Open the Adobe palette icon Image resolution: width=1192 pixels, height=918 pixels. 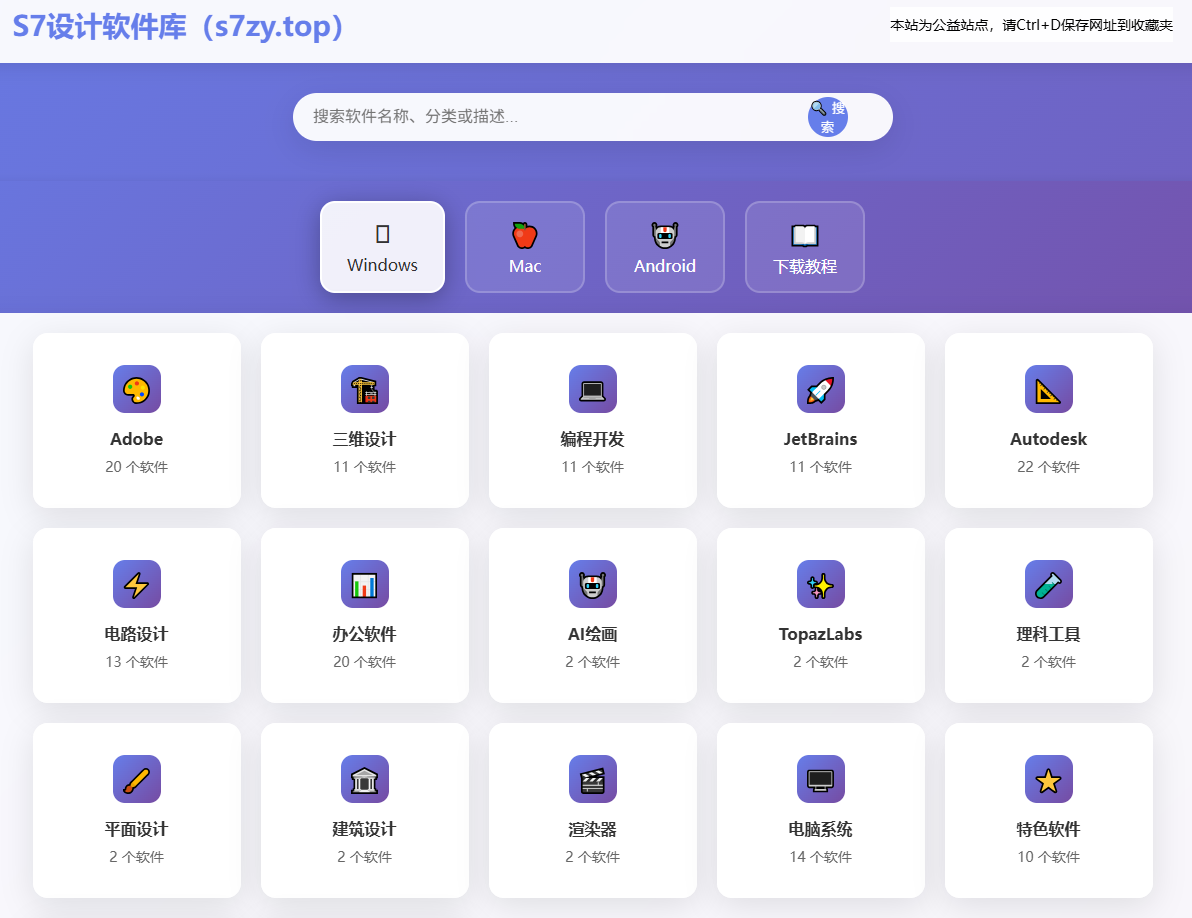pyautogui.click(x=137, y=389)
